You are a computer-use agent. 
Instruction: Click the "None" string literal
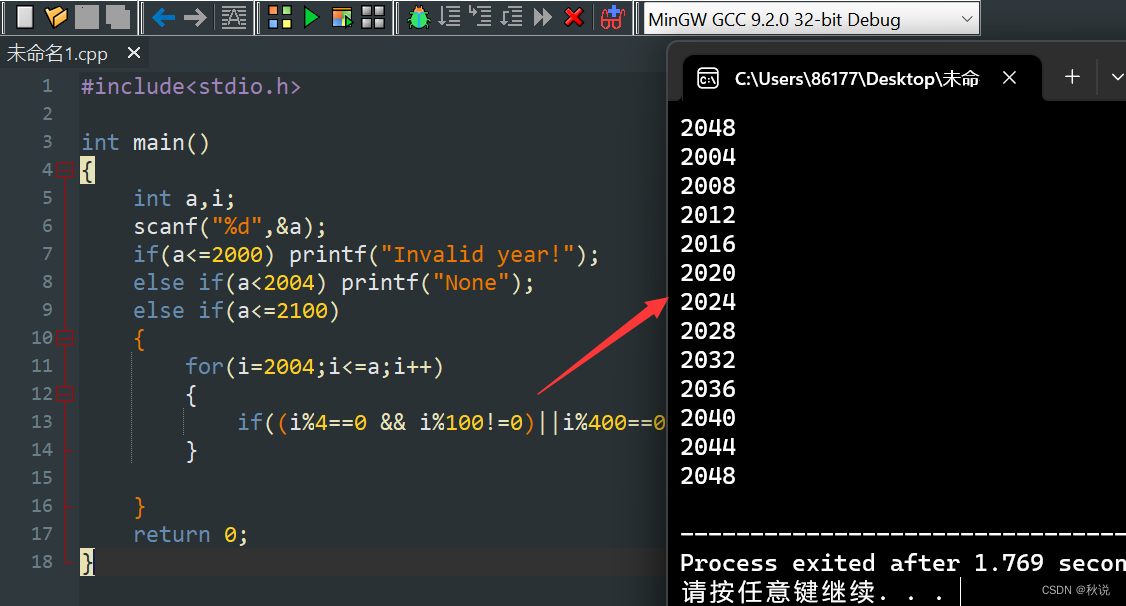[x=471, y=282]
